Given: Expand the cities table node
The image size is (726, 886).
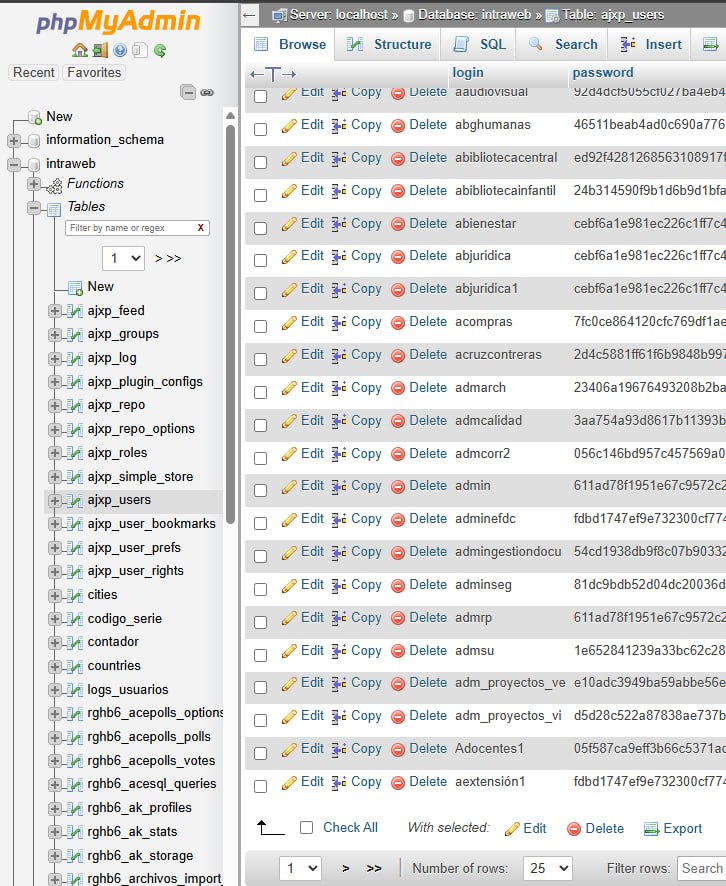Looking at the screenshot, I should (54, 596).
